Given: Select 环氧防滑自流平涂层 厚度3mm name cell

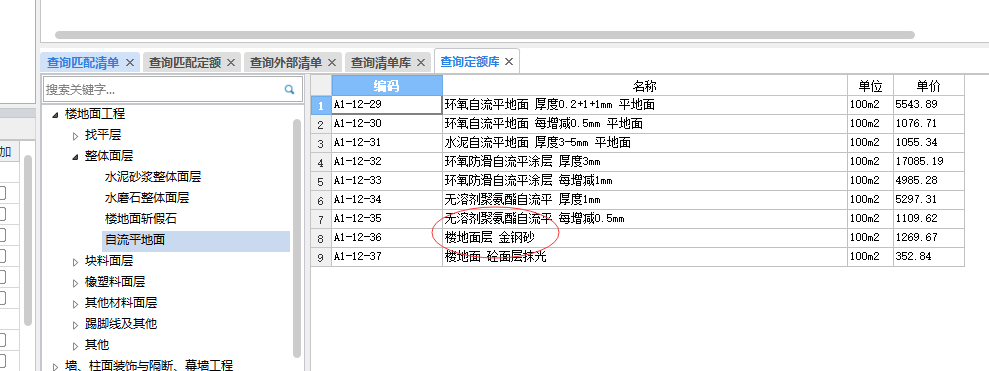Looking at the screenshot, I should coord(645,162).
